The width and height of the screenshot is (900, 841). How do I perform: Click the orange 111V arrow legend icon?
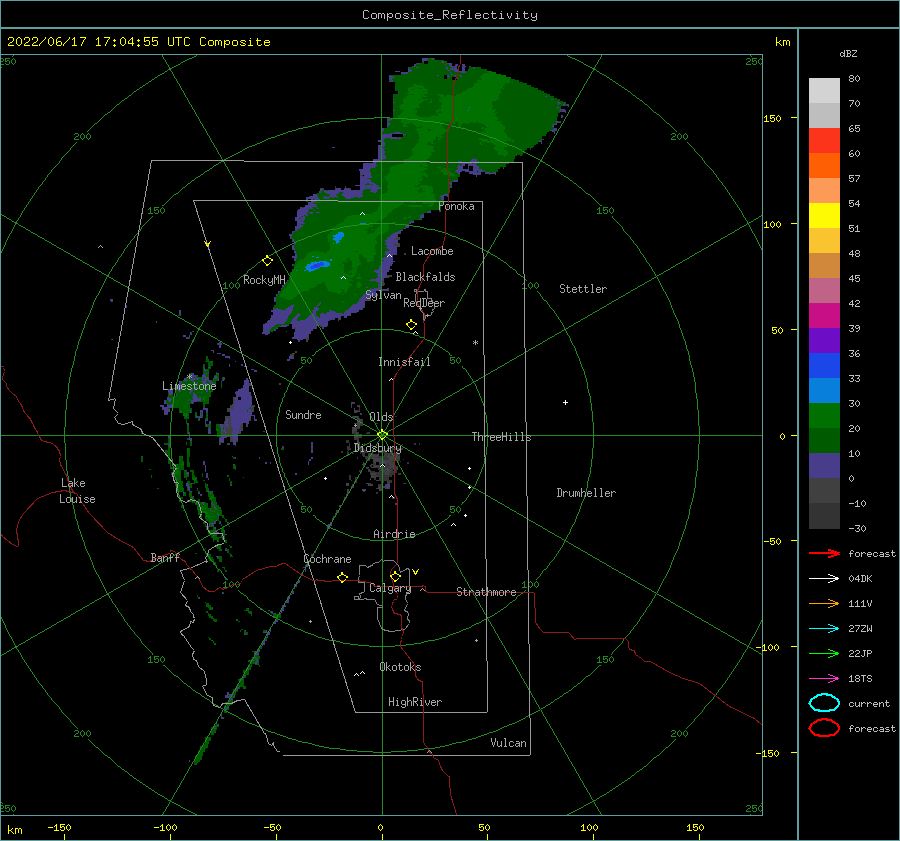click(824, 603)
